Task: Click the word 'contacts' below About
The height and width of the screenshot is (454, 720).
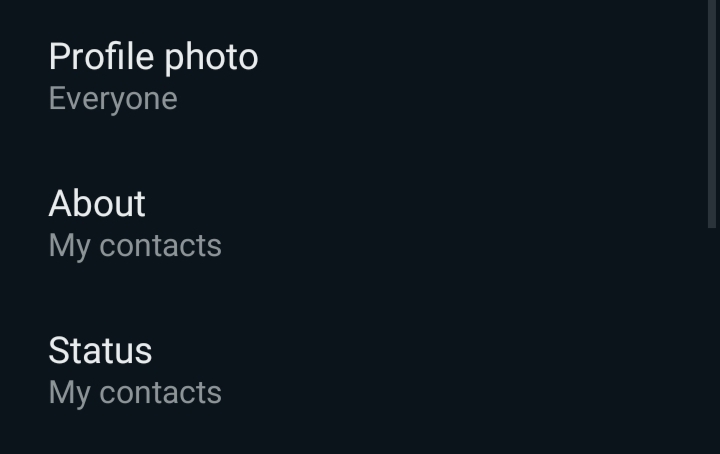Action: 160,245
